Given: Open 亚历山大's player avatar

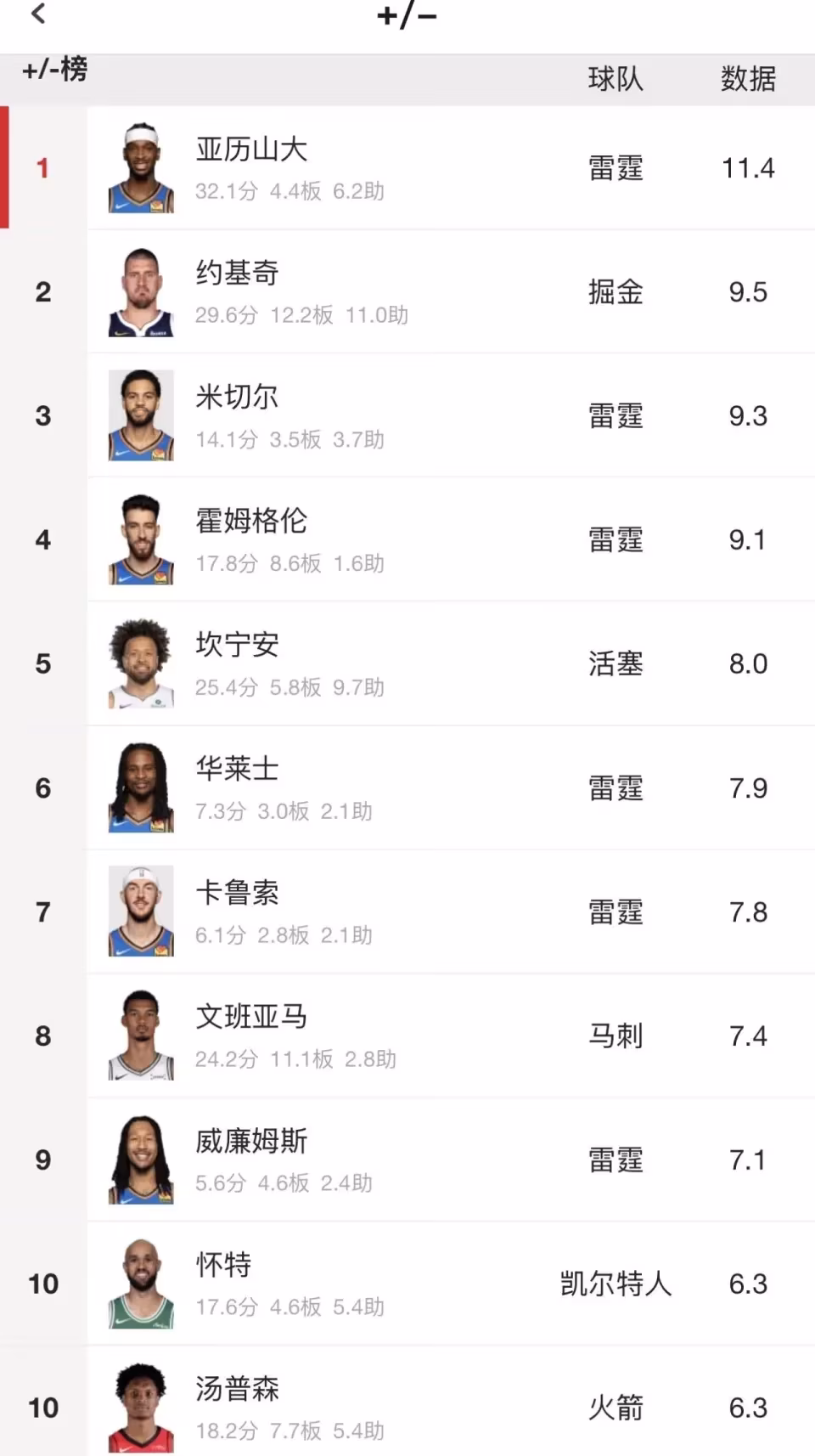Looking at the screenshot, I should click(x=141, y=167).
